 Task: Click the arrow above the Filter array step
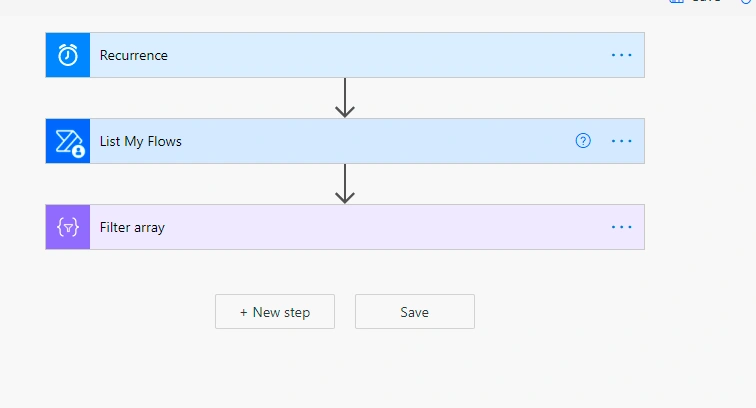point(345,184)
